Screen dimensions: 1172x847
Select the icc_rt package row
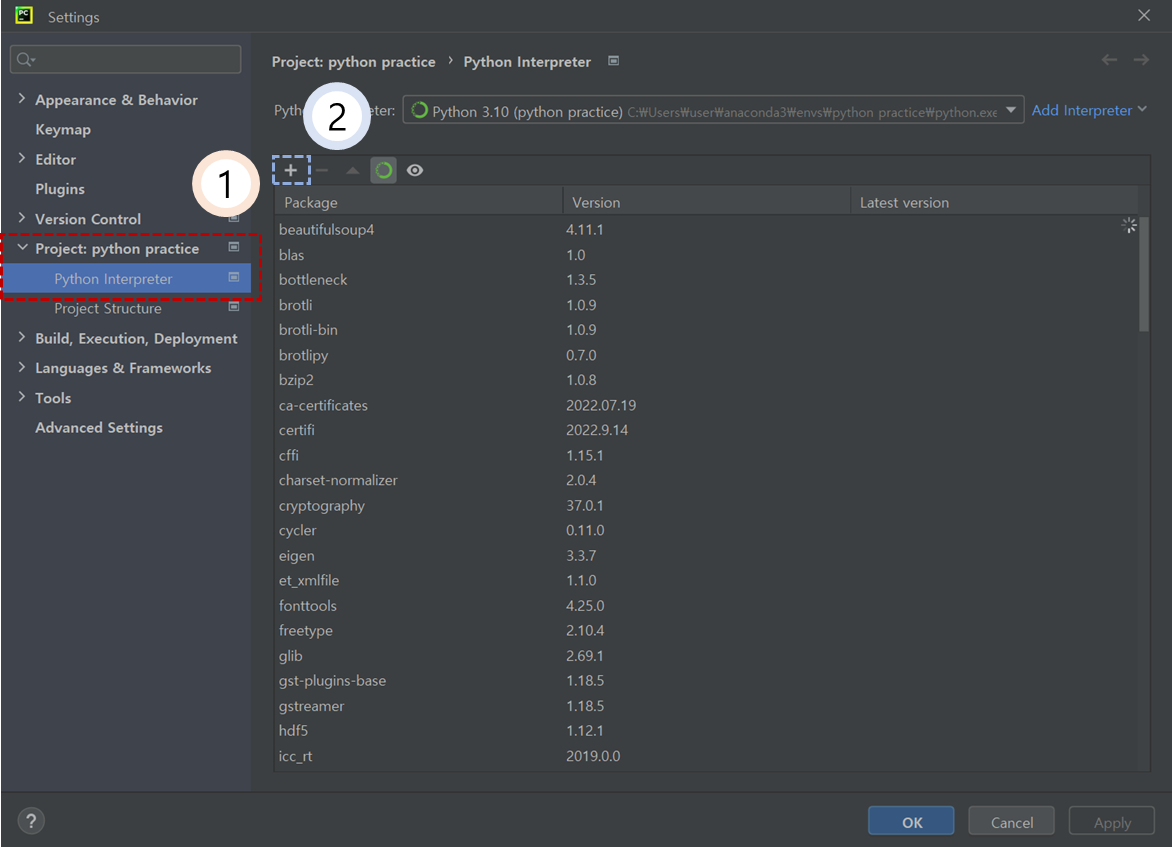(706, 756)
